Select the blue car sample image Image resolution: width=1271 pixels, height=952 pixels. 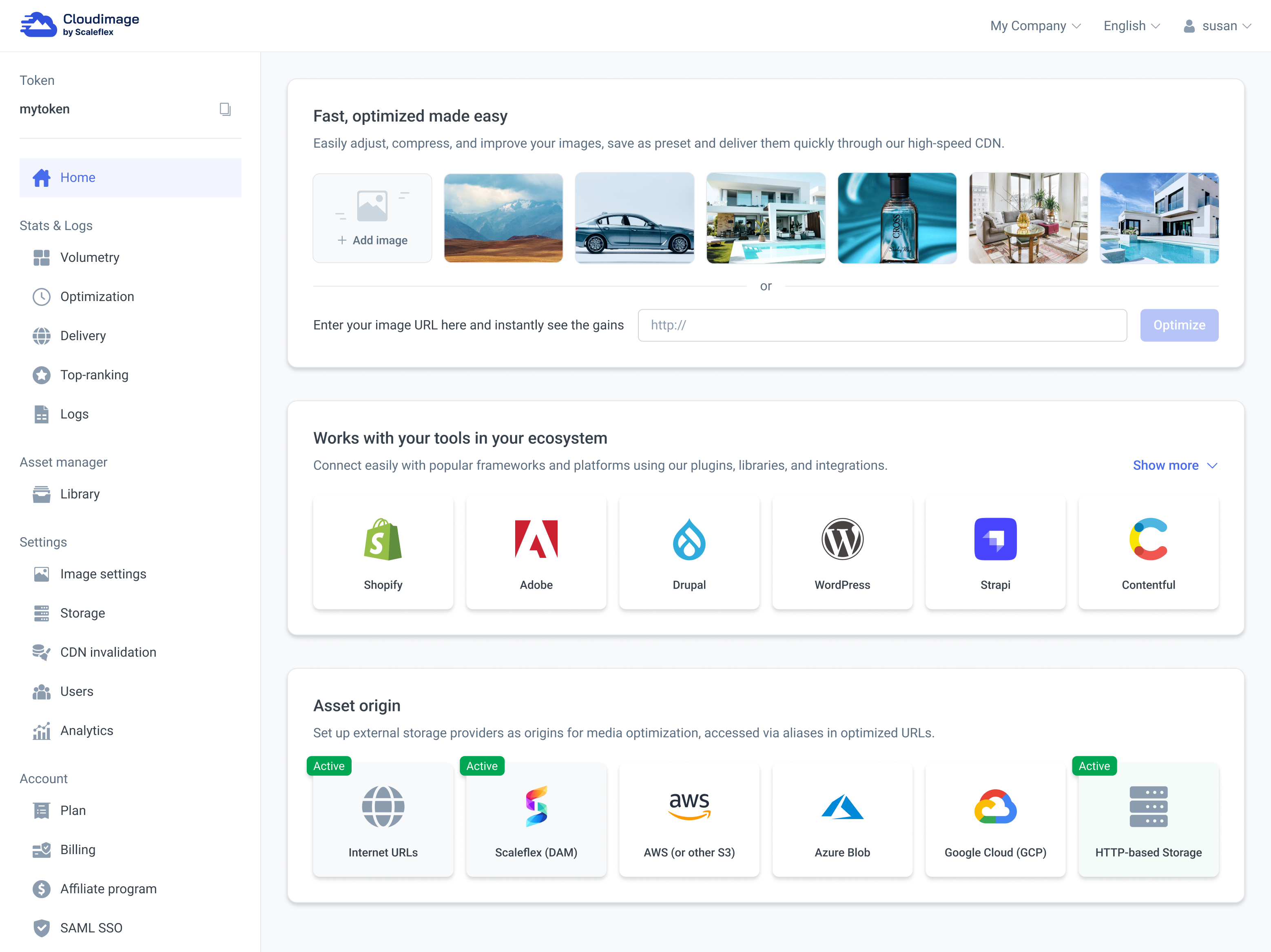click(x=634, y=218)
